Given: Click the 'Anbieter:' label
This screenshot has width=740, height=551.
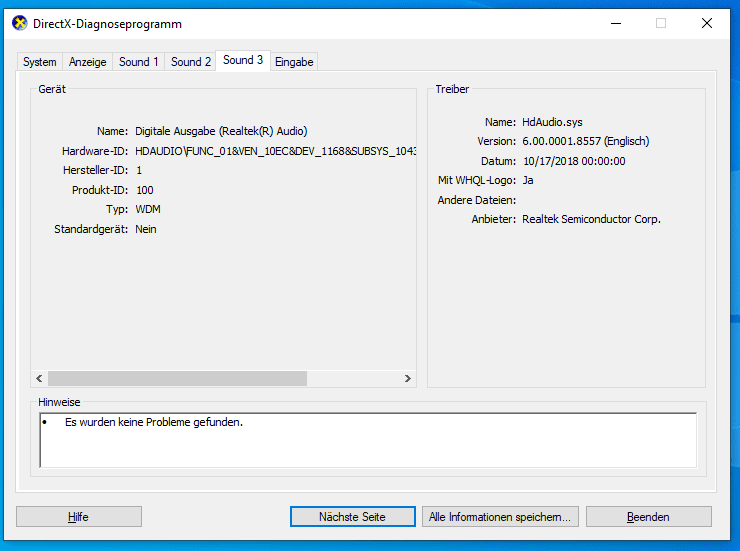Looking at the screenshot, I should pos(494,219).
